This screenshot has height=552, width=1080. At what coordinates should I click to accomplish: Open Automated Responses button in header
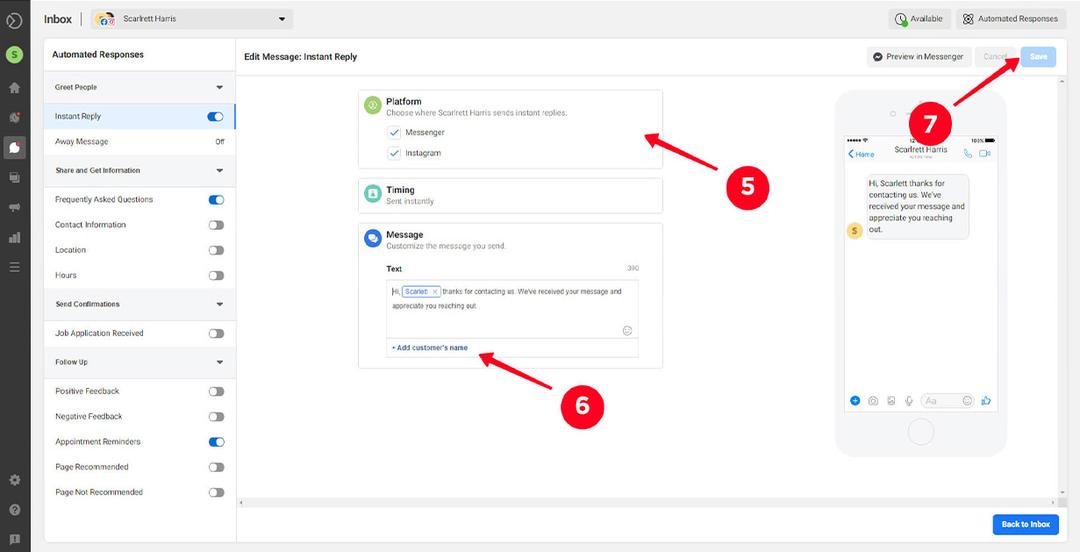click(1010, 19)
